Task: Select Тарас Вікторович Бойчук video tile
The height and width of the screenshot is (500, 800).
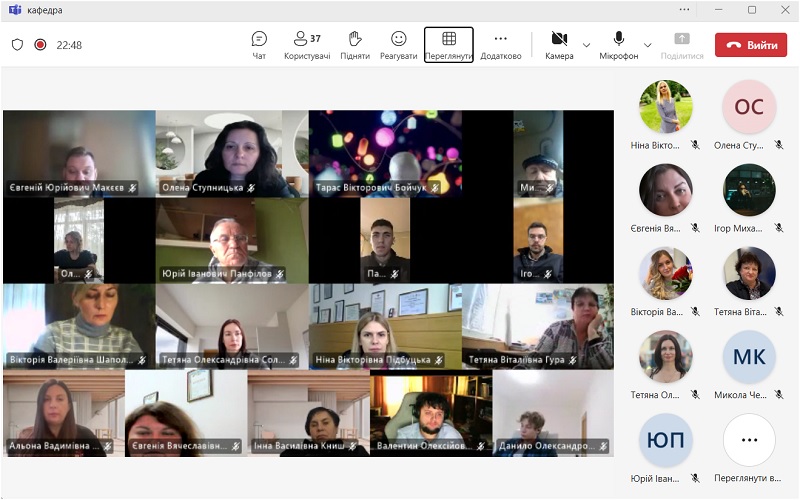Action: pyautogui.click(x=385, y=154)
